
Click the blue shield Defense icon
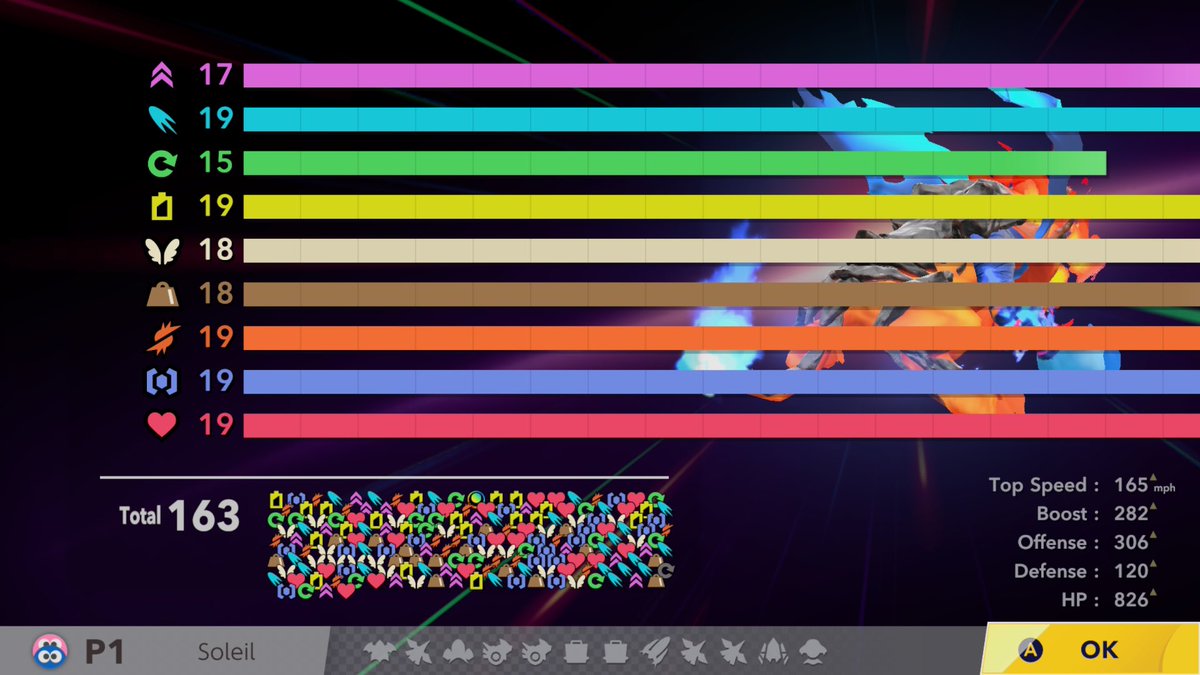tap(161, 381)
